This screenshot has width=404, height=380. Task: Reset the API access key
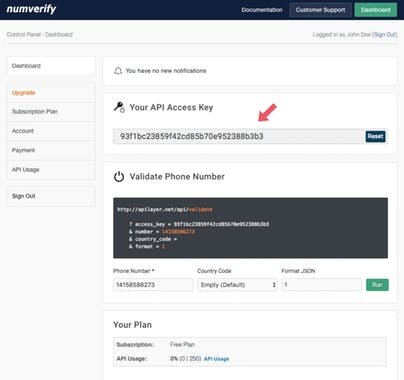coord(375,136)
